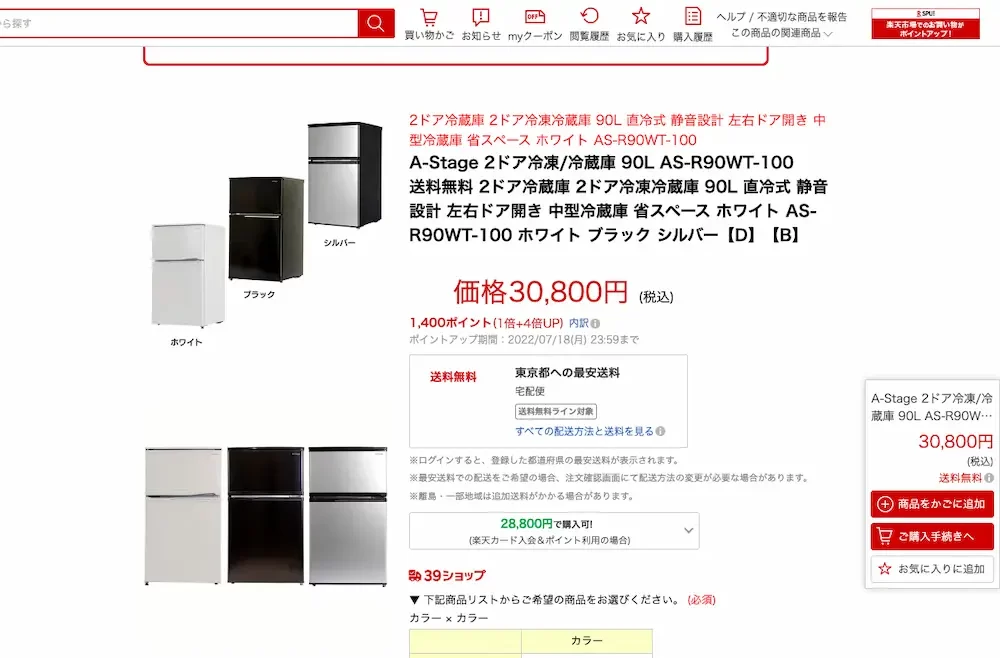Click the red search magnifier button
Image resolution: width=1000 pixels, height=658 pixels.
[x=376, y=24]
